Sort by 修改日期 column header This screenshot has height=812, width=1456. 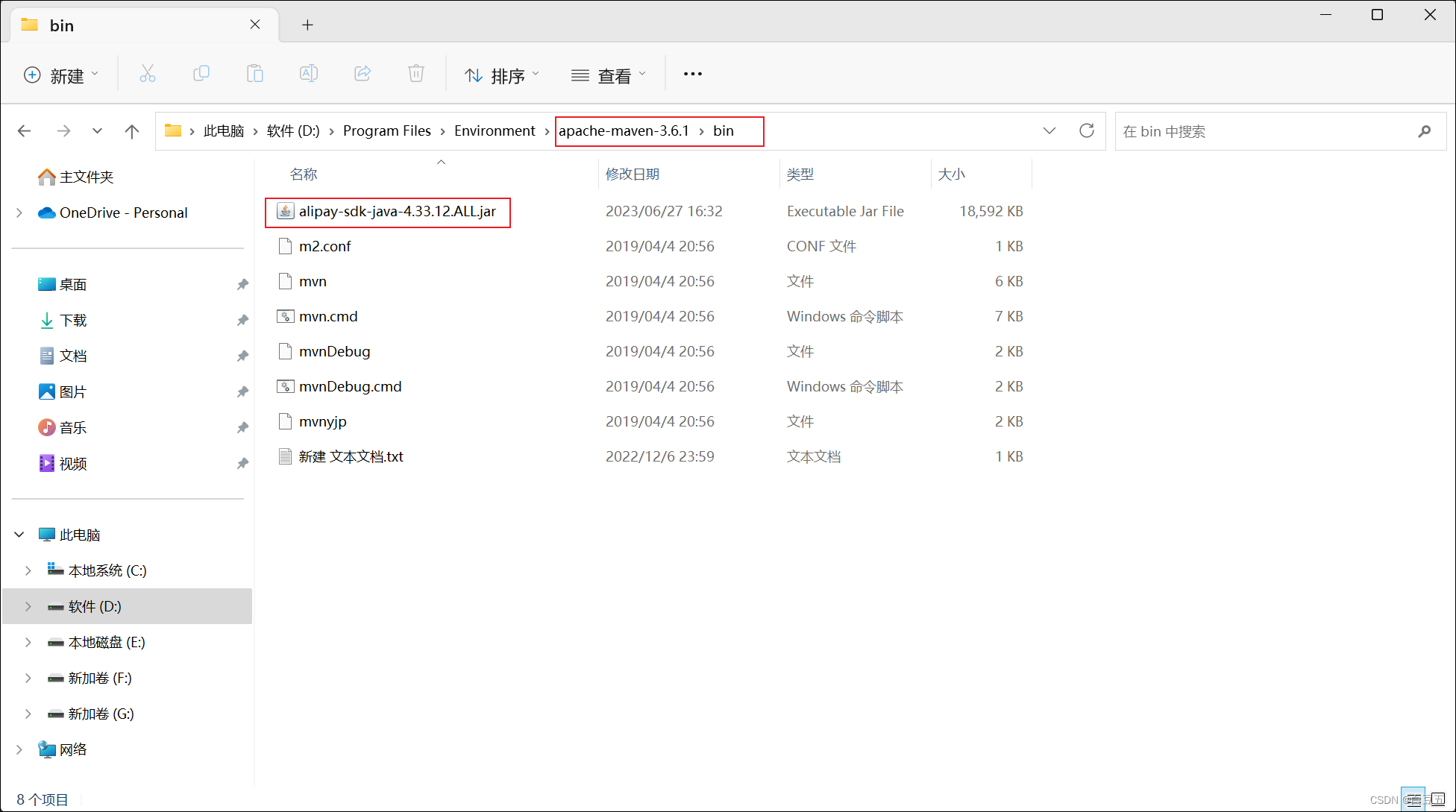pyautogui.click(x=633, y=174)
